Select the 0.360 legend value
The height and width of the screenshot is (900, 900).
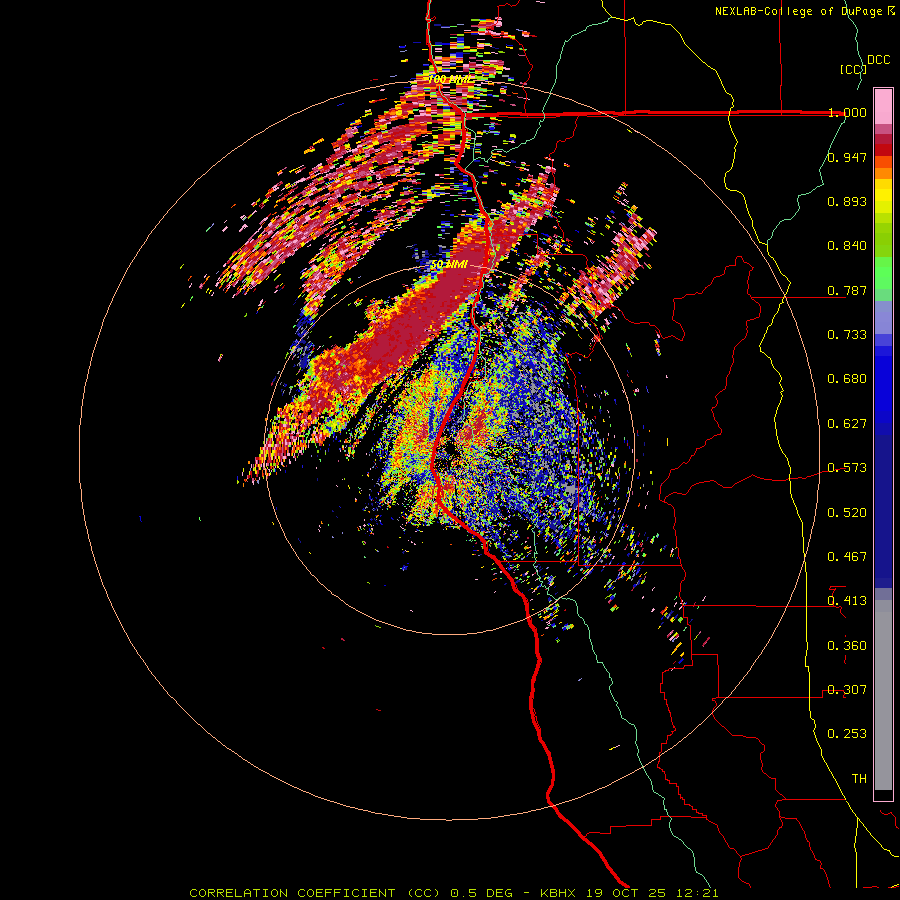pyautogui.click(x=847, y=646)
